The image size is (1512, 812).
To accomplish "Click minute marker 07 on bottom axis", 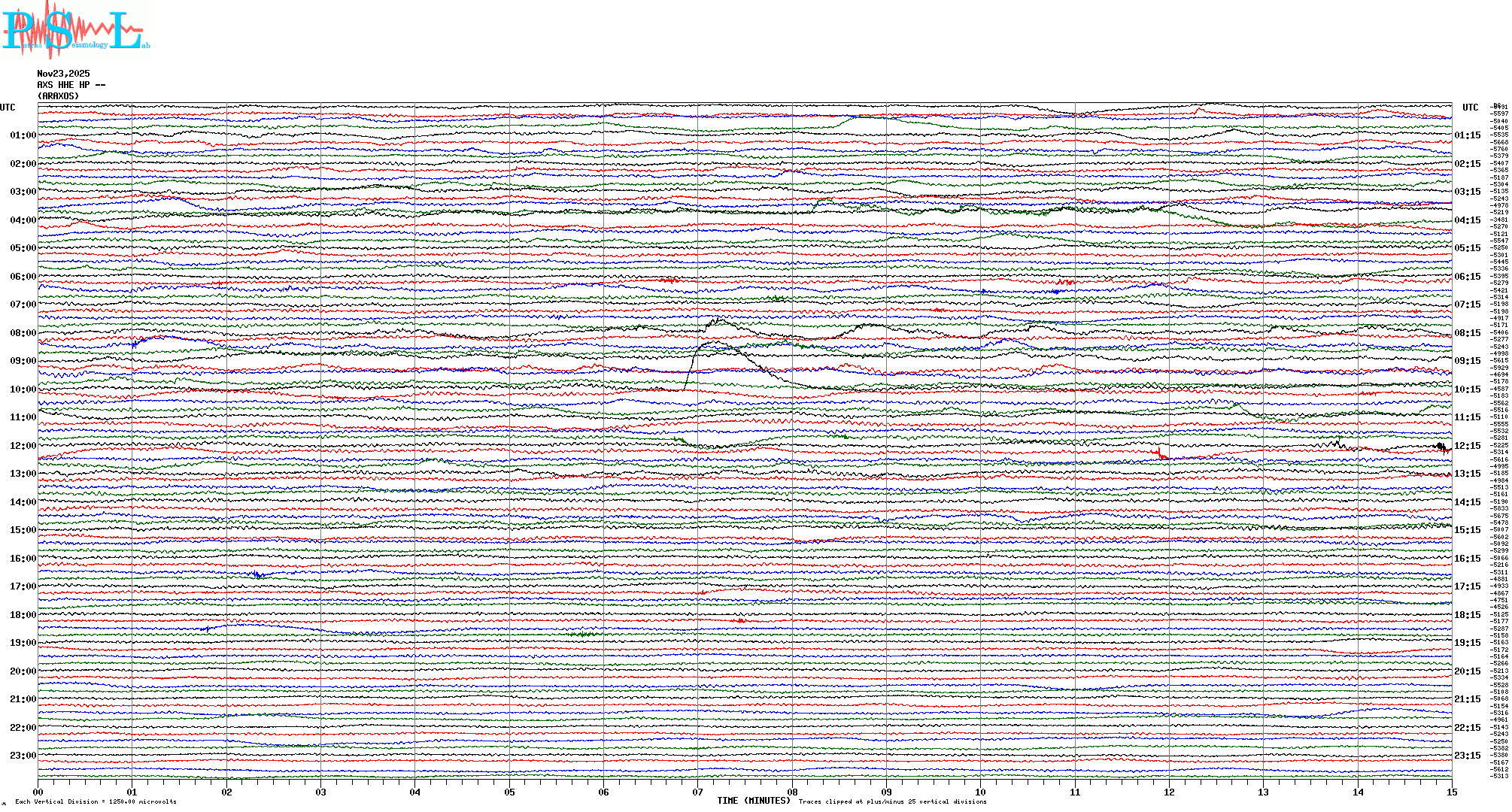I will coord(697,792).
